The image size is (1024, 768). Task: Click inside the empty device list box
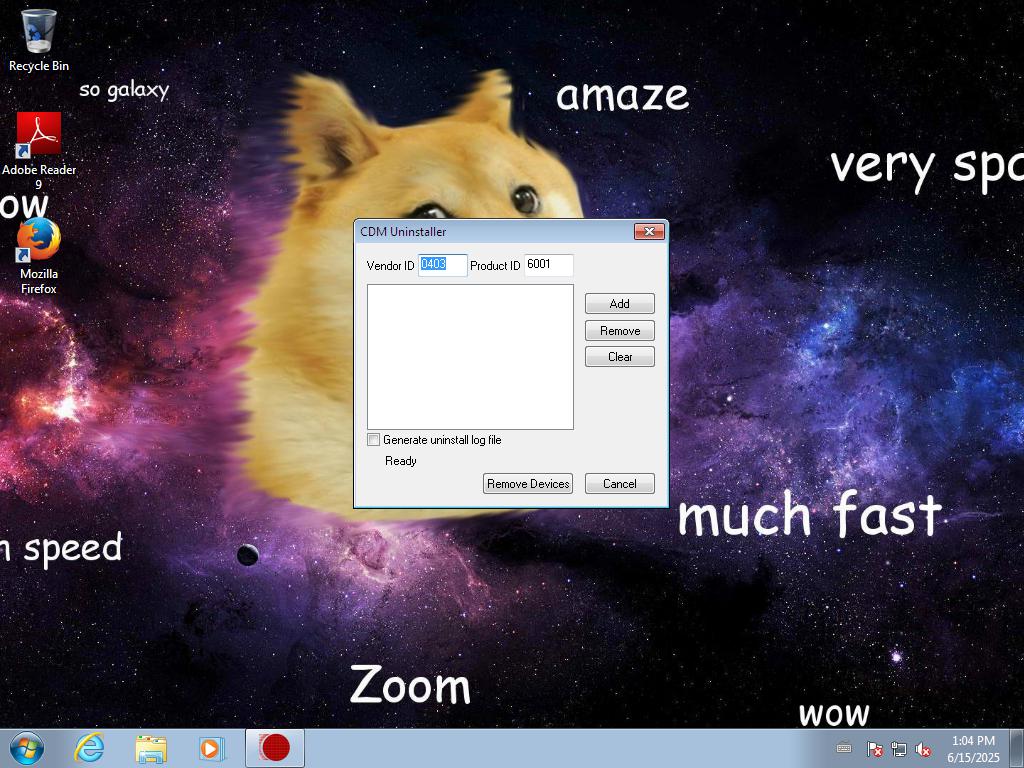click(470, 357)
